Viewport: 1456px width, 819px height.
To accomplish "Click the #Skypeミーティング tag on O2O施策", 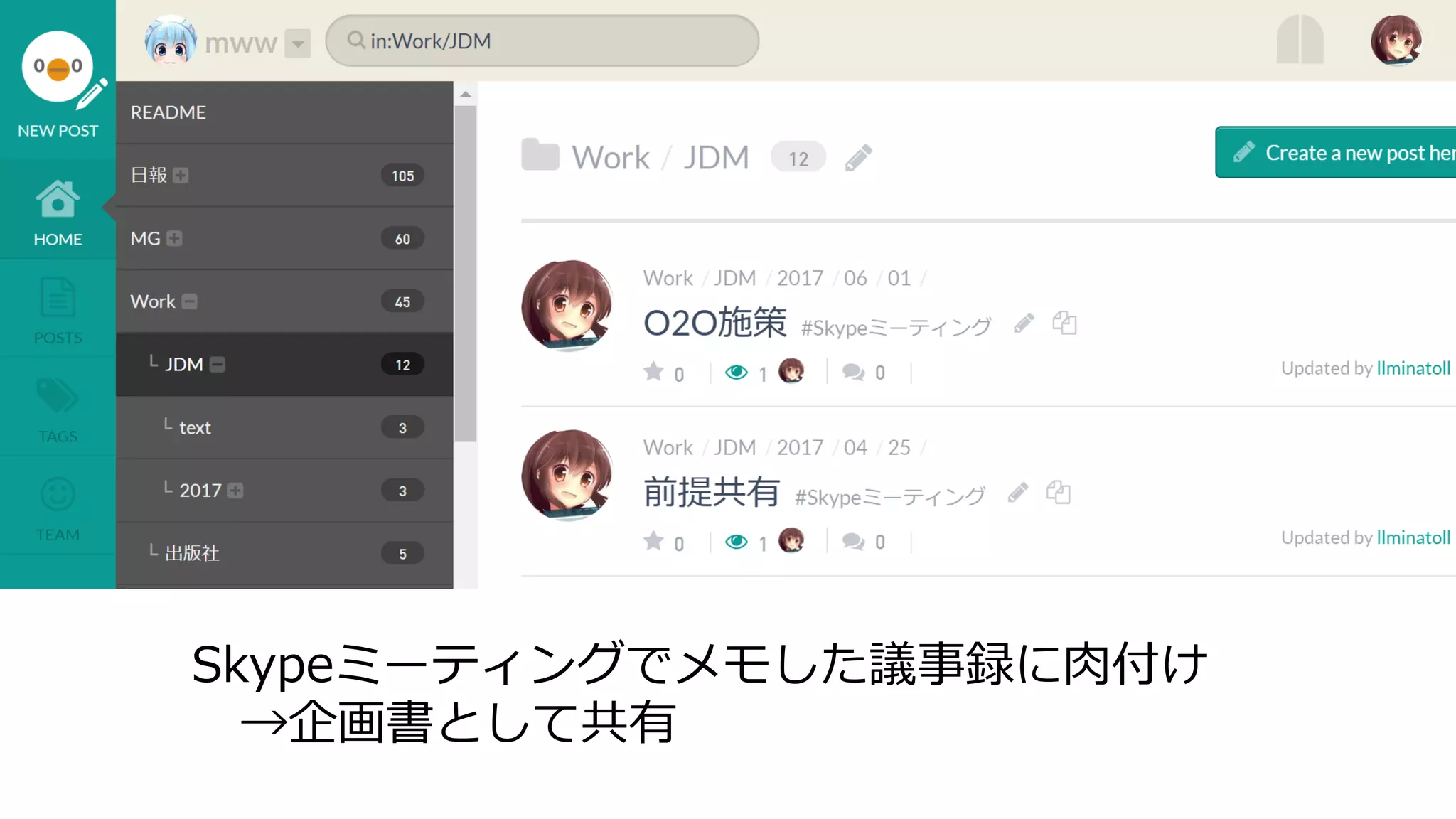I will (x=896, y=328).
